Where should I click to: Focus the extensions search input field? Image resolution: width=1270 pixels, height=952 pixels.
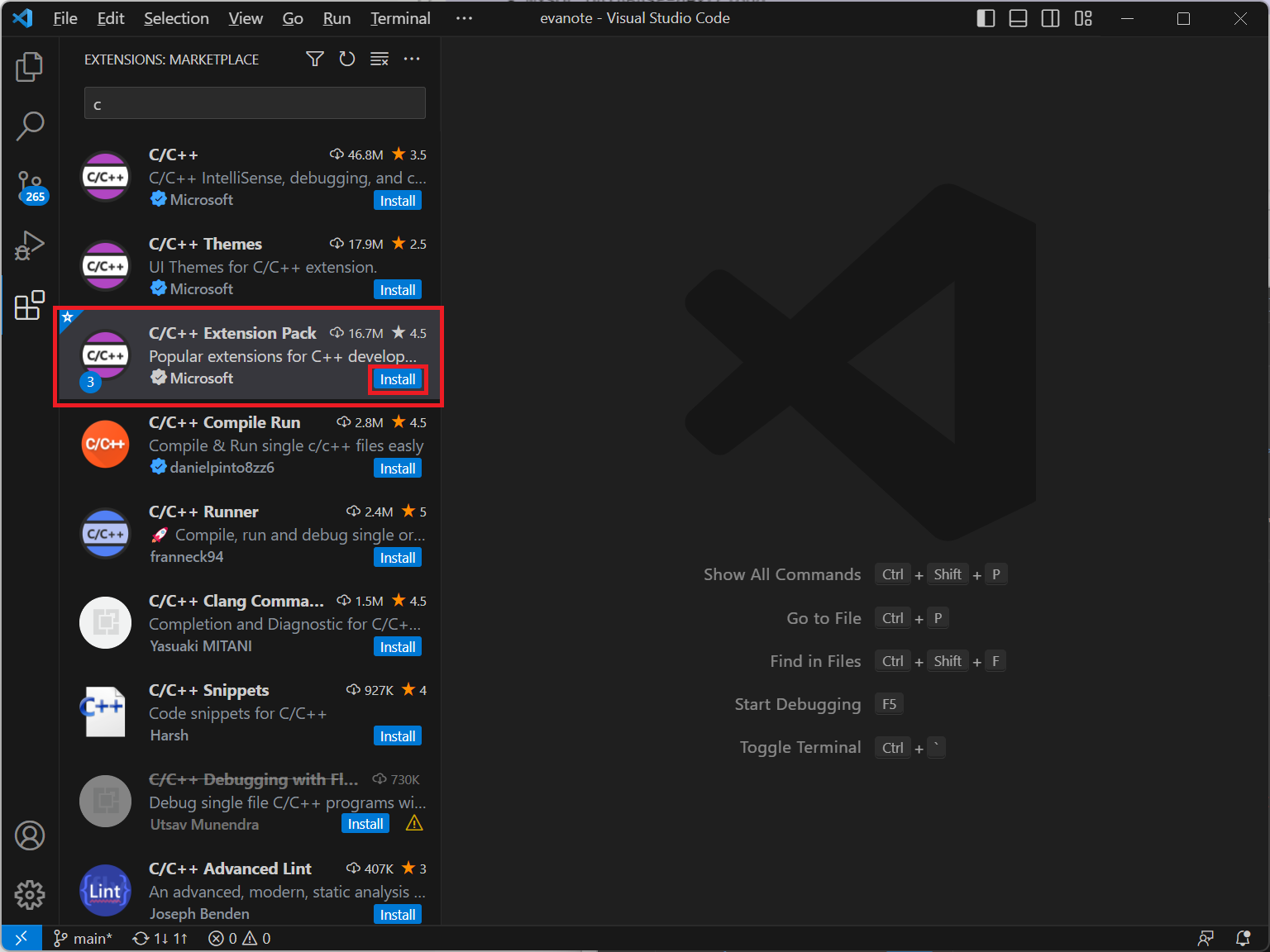[x=255, y=104]
